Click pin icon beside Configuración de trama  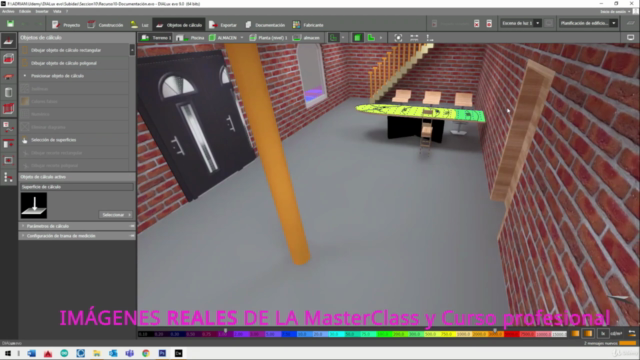tap(132, 236)
